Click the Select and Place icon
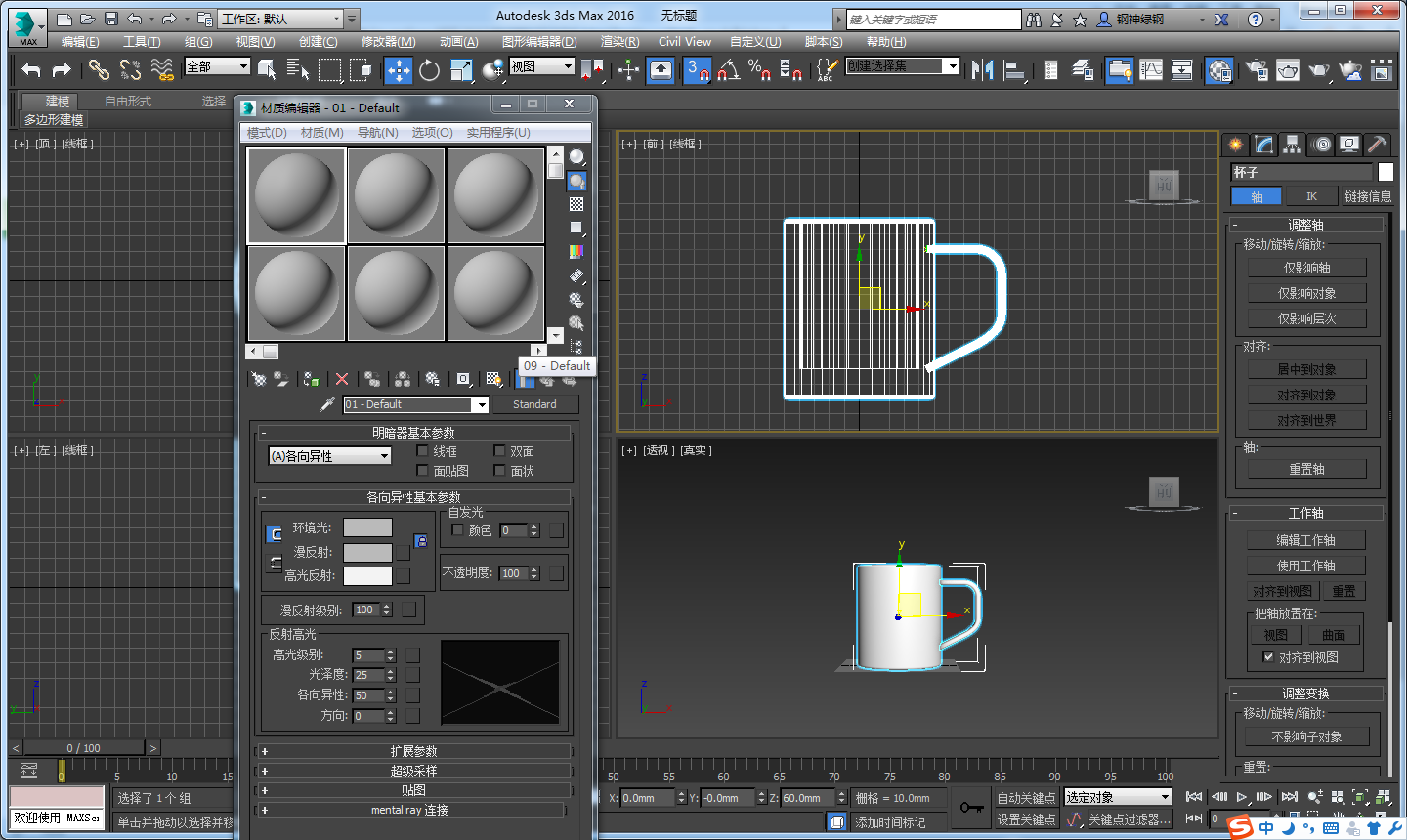This screenshot has height=840, width=1407. pos(493,69)
